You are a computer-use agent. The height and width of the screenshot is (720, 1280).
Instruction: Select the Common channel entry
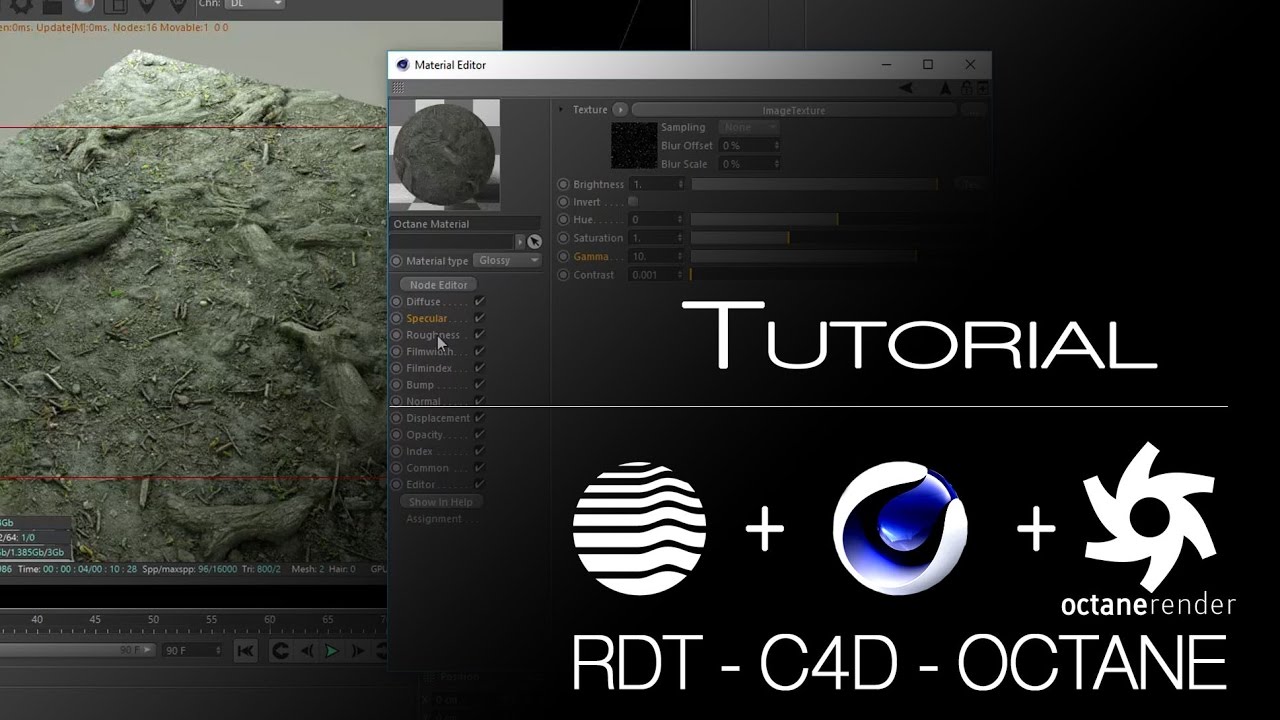click(427, 468)
